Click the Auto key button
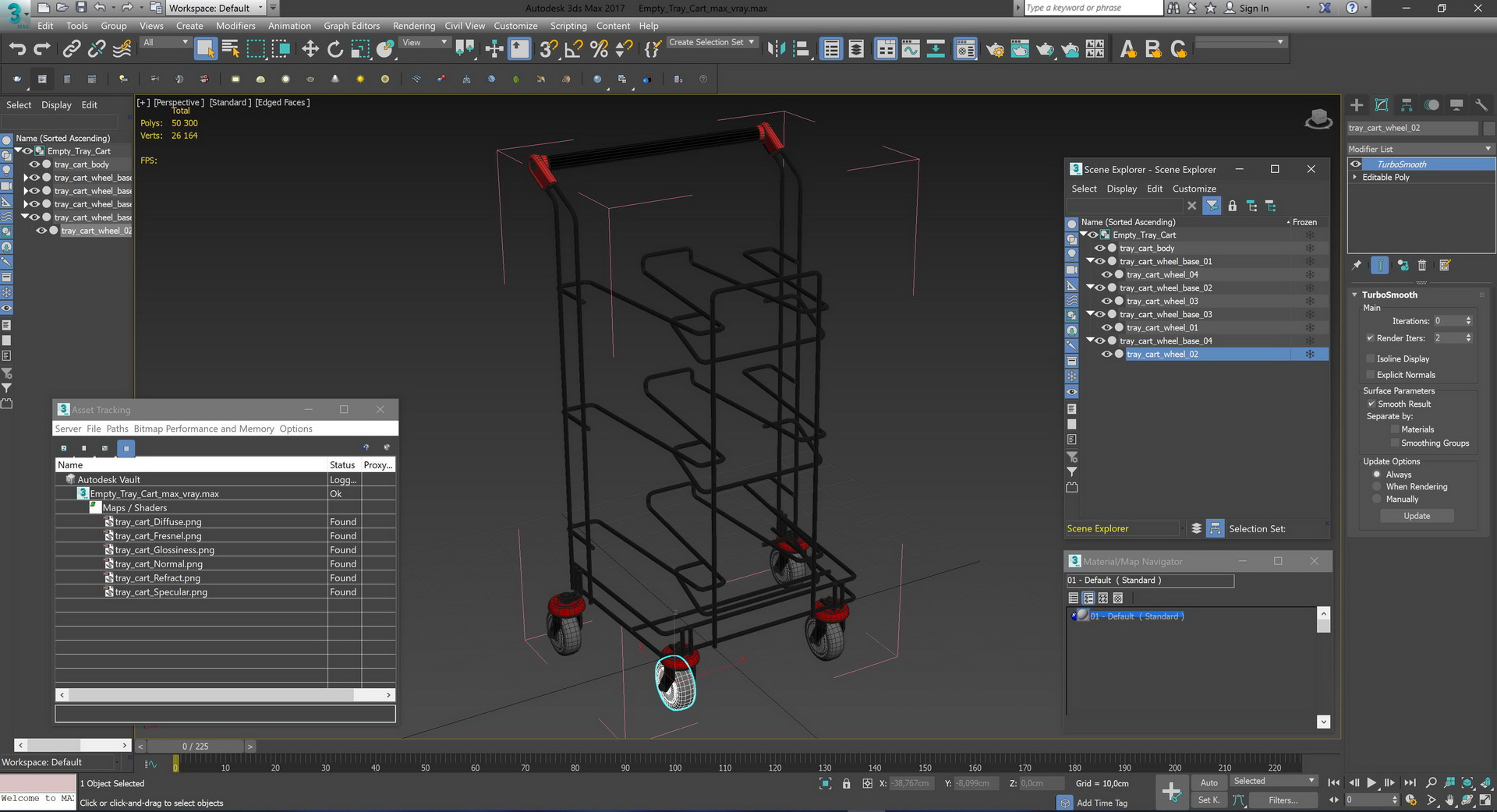This screenshot has height=812, width=1497. [1209, 782]
